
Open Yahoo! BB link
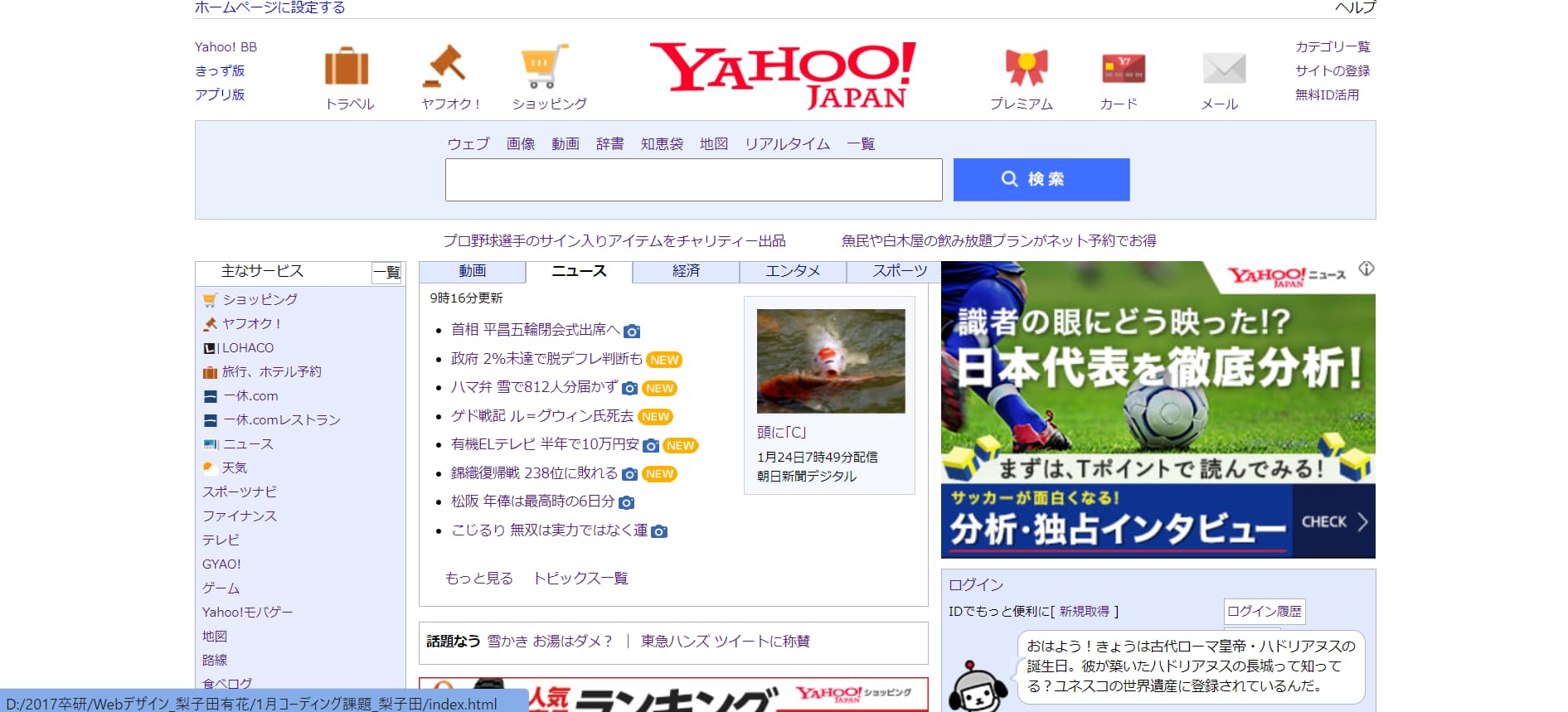pos(226,47)
